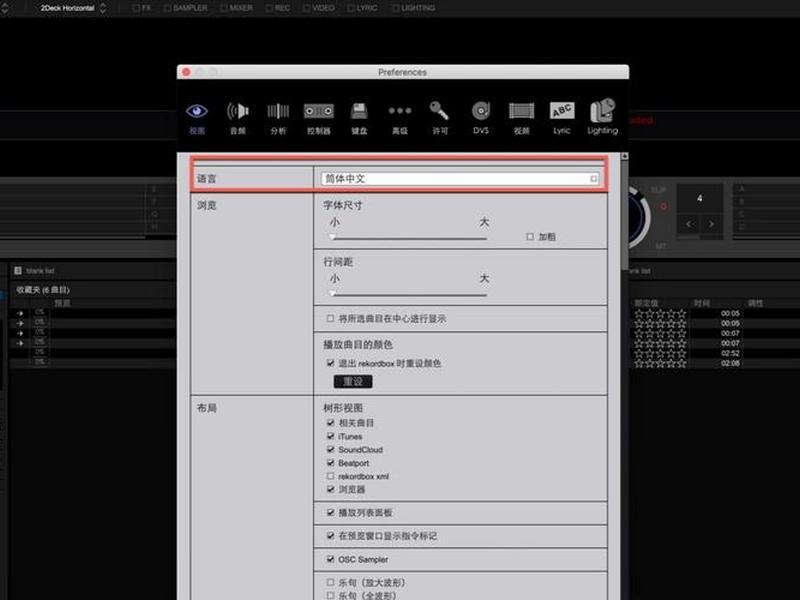Uncheck Beatport in tree view
Viewport: 800px width, 600px height.
(330, 463)
